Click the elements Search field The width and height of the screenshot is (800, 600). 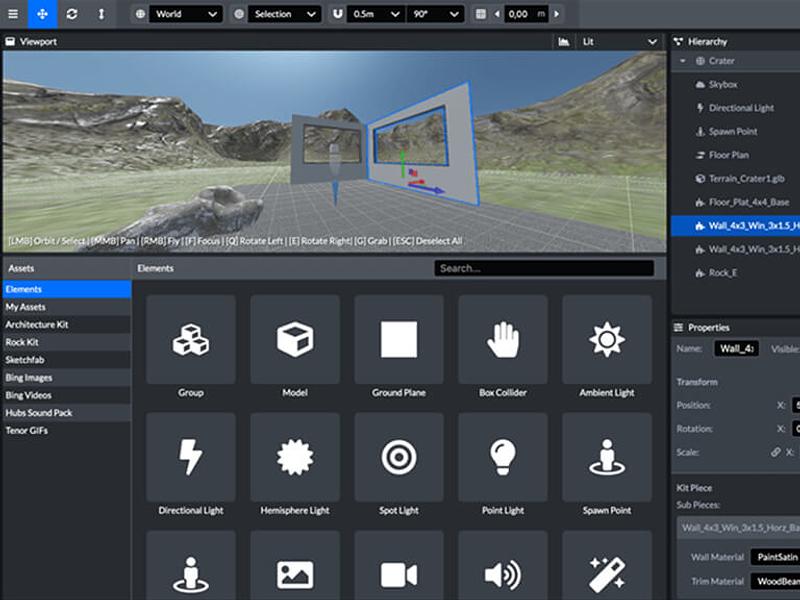[545, 267]
